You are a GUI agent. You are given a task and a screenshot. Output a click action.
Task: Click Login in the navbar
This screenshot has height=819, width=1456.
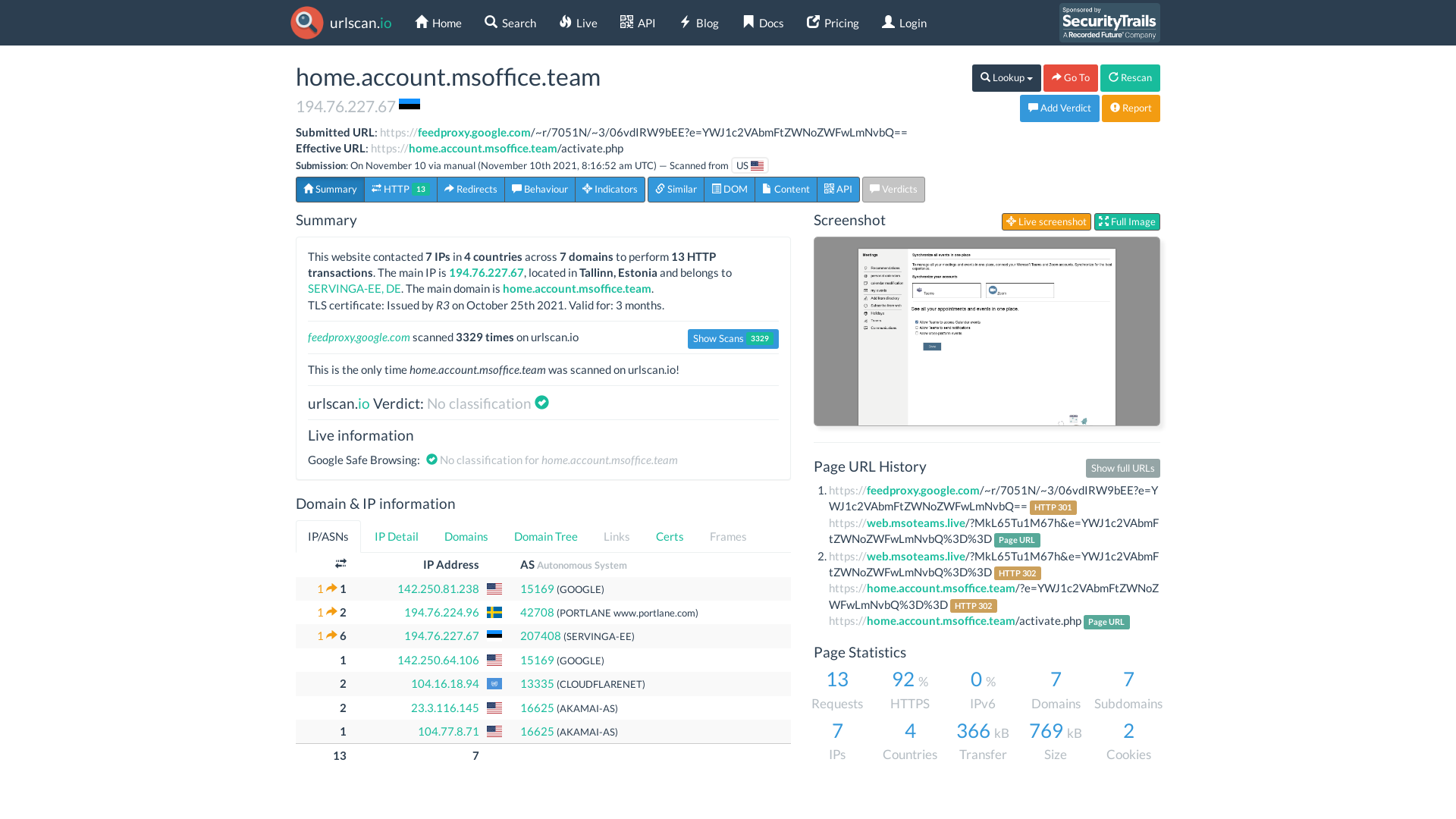(x=904, y=23)
